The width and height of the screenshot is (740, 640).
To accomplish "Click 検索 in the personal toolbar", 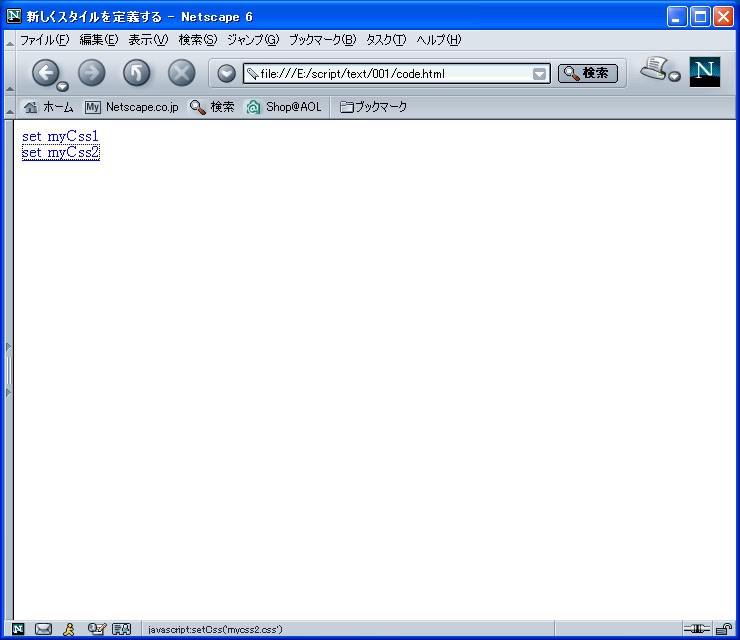I will 212,107.
